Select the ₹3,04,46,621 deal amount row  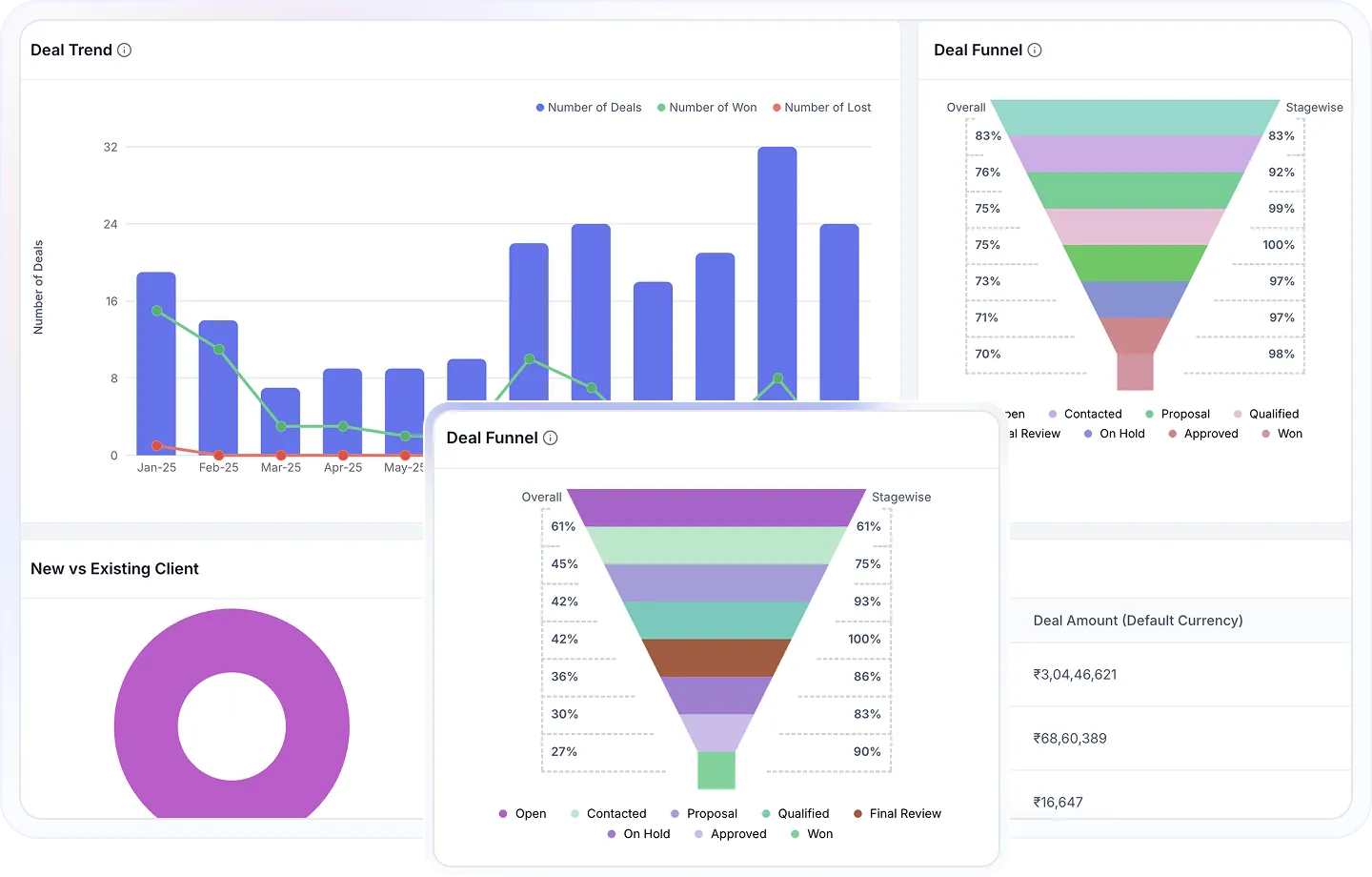click(1075, 675)
